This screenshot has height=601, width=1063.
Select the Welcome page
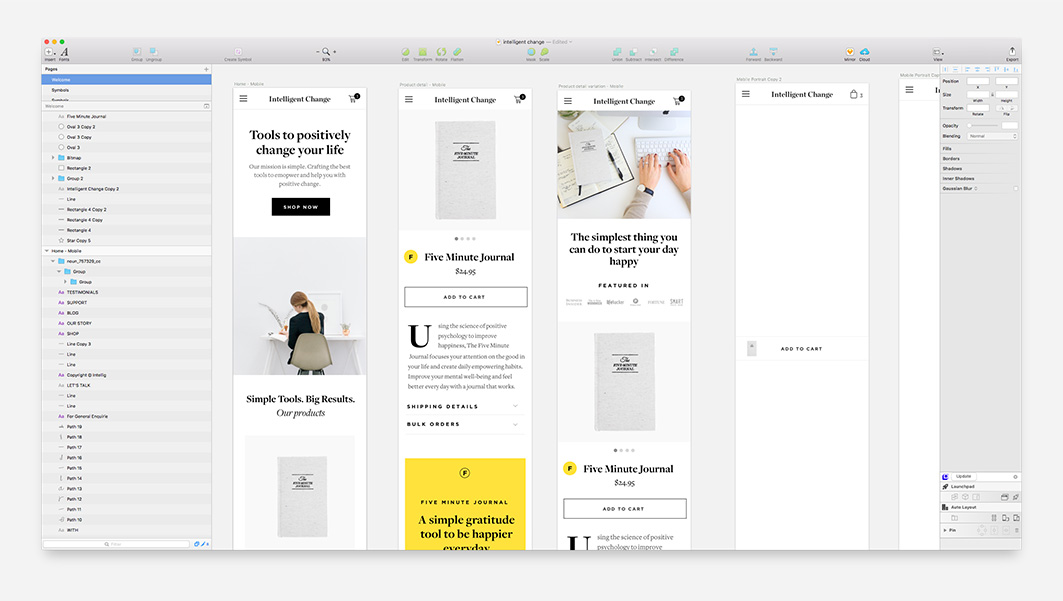127,80
